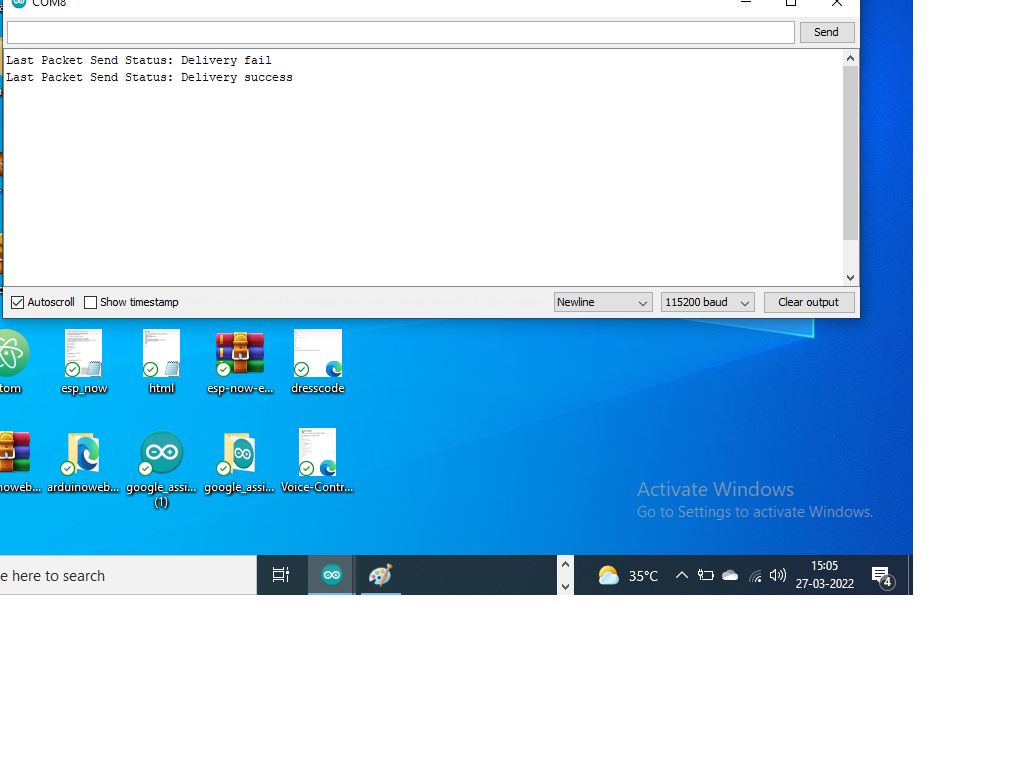Click the volume speaker tray icon

point(777,575)
